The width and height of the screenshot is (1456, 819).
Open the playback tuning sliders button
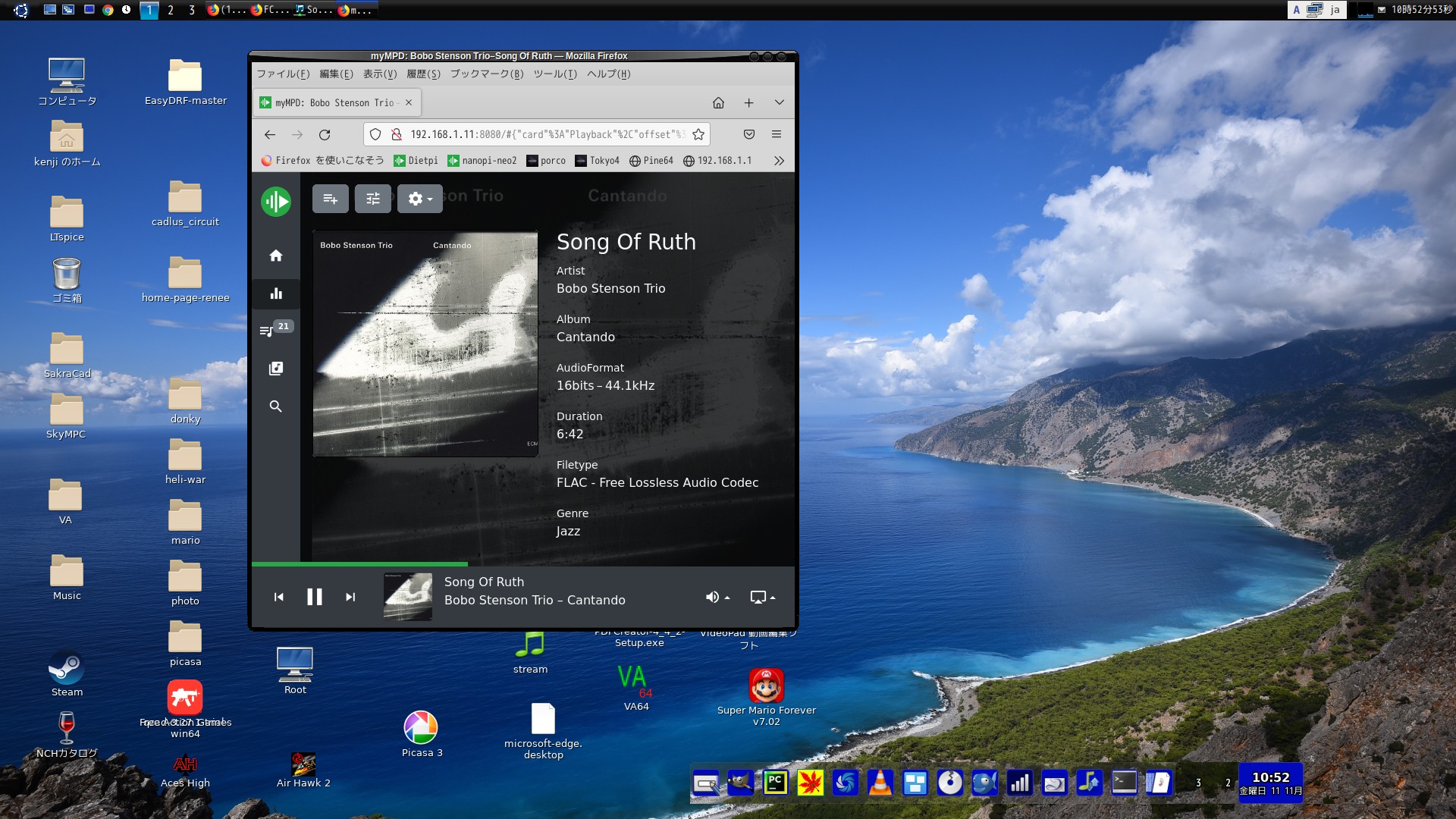373,199
